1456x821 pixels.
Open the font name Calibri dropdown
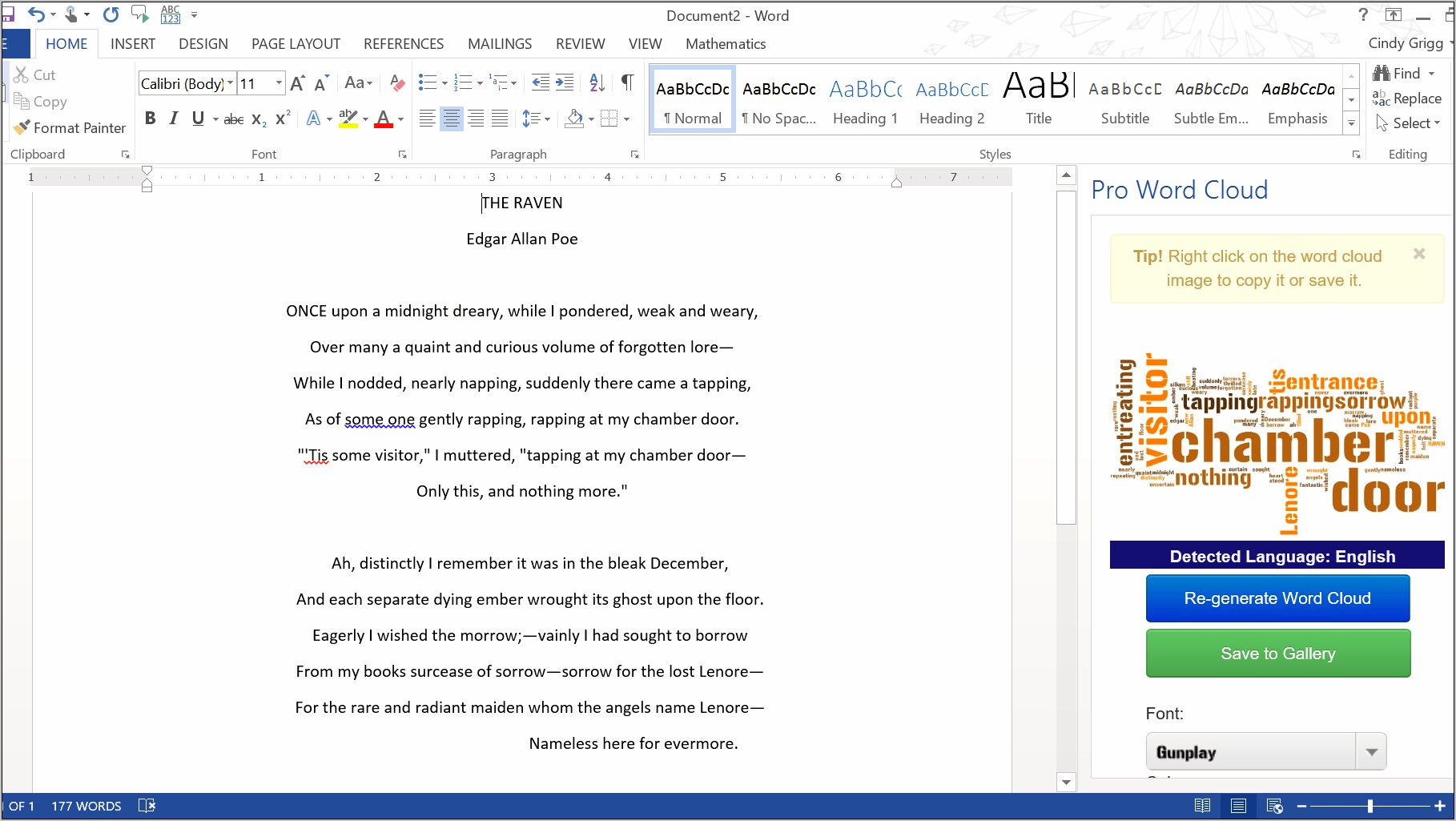click(230, 83)
